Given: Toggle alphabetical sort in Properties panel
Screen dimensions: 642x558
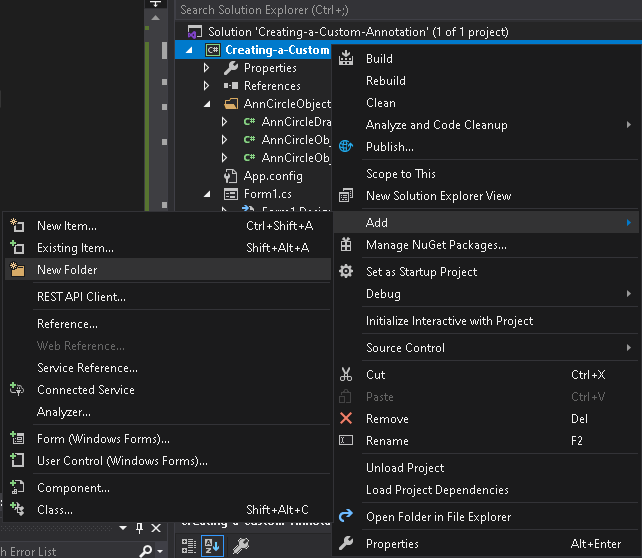Looking at the screenshot, I should [214, 545].
